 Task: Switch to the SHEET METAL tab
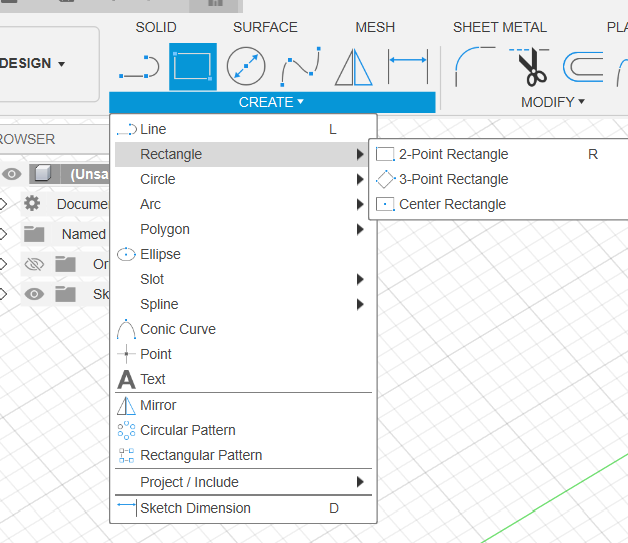pyautogui.click(x=500, y=27)
